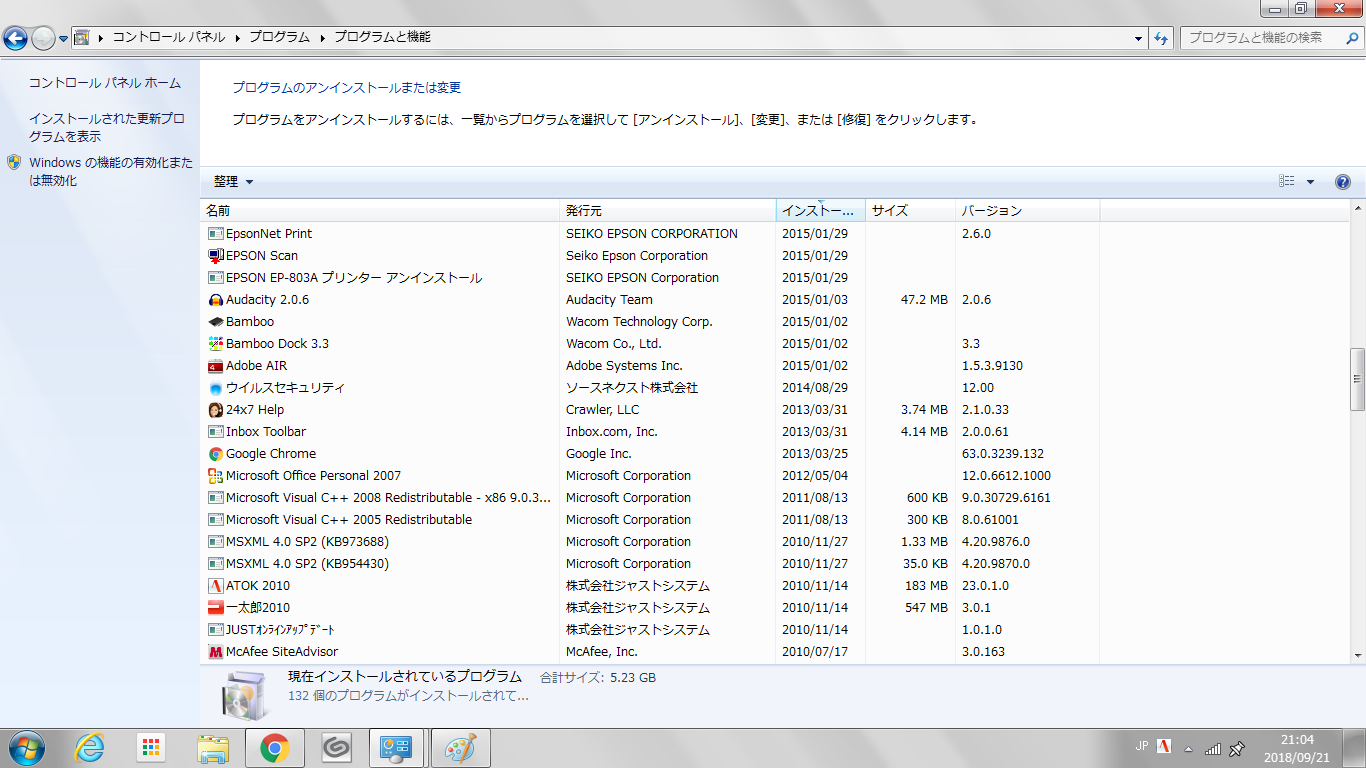The image size is (1366, 768).
Task: Click the refresh arrows beside the address bar
Action: click(1161, 38)
